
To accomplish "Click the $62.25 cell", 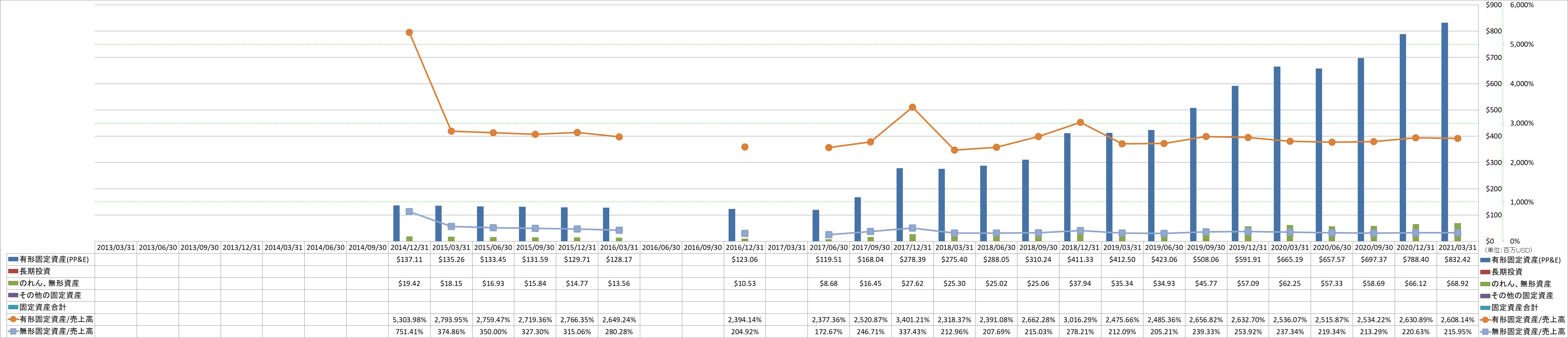I will [x=1290, y=283].
